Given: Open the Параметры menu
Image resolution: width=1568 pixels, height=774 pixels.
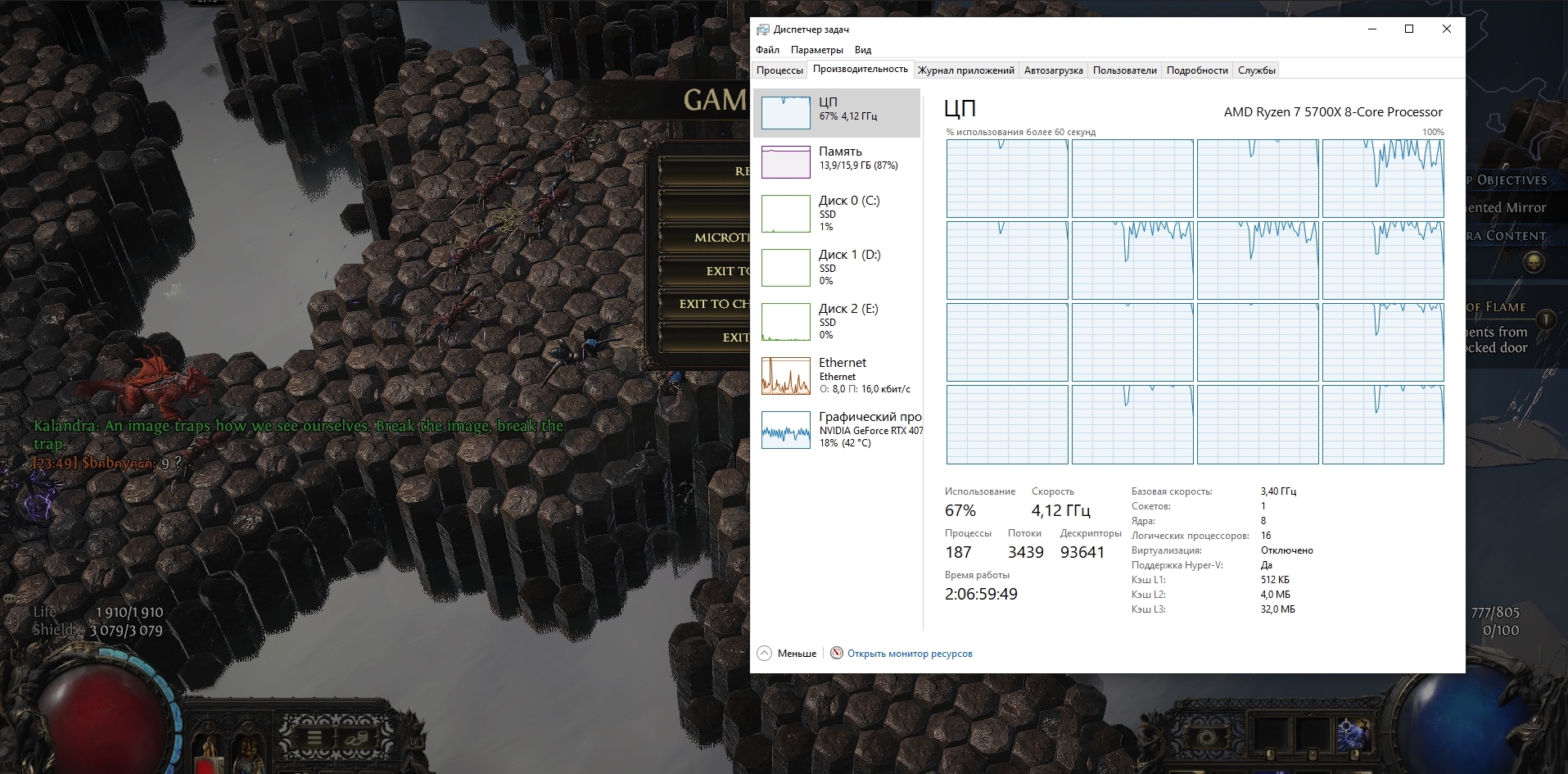Looking at the screenshot, I should [x=816, y=50].
